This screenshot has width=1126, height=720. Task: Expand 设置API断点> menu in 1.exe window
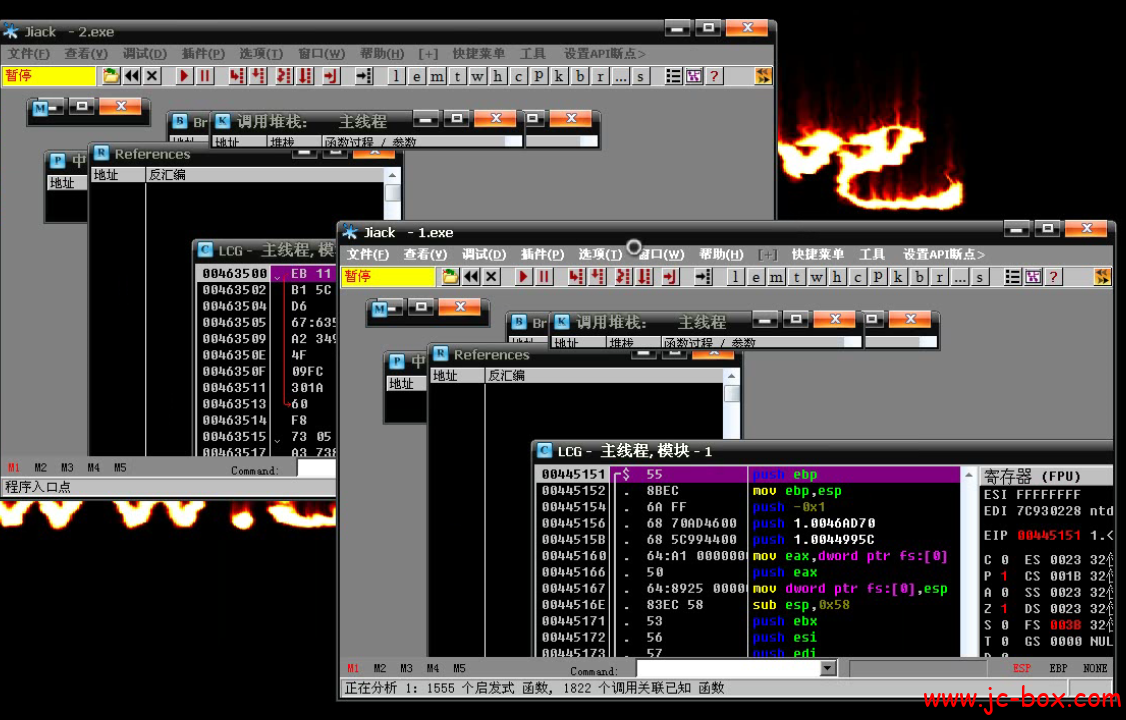click(x=943, y=255)
